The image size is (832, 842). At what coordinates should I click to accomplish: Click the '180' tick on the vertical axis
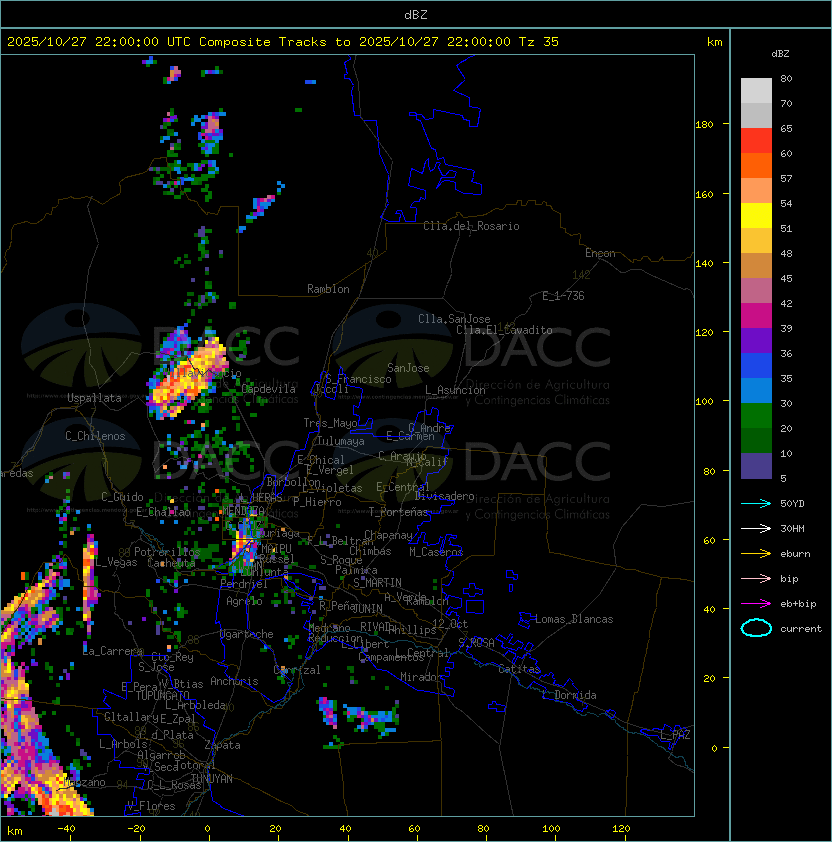tap(704, 125)
